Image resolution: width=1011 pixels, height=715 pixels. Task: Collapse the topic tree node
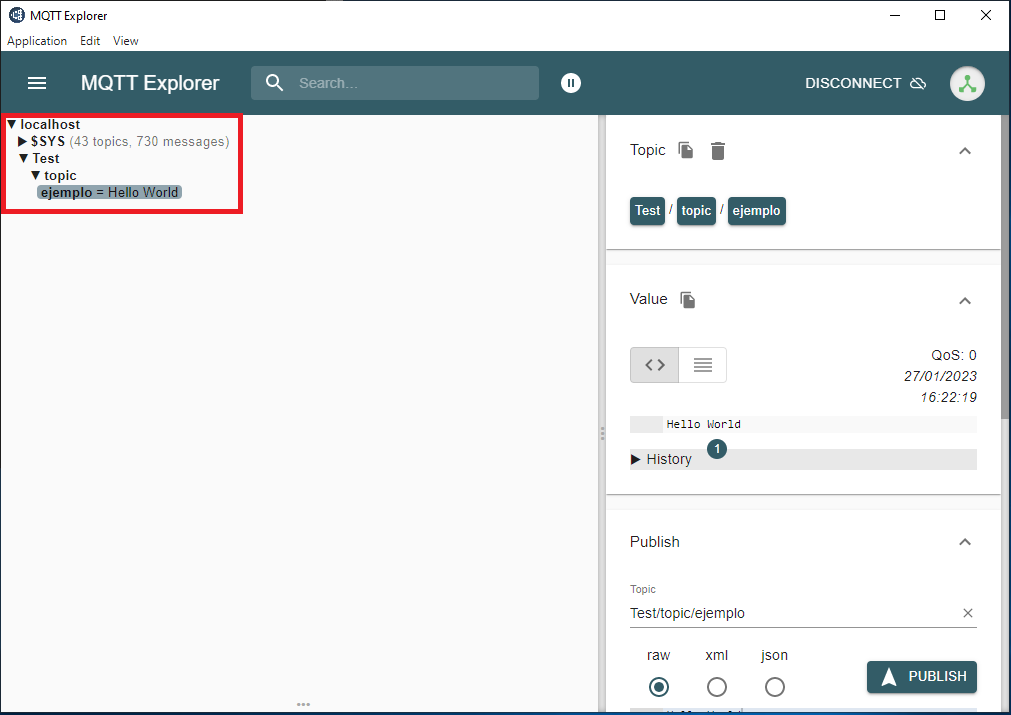click(x=35, y=175)
